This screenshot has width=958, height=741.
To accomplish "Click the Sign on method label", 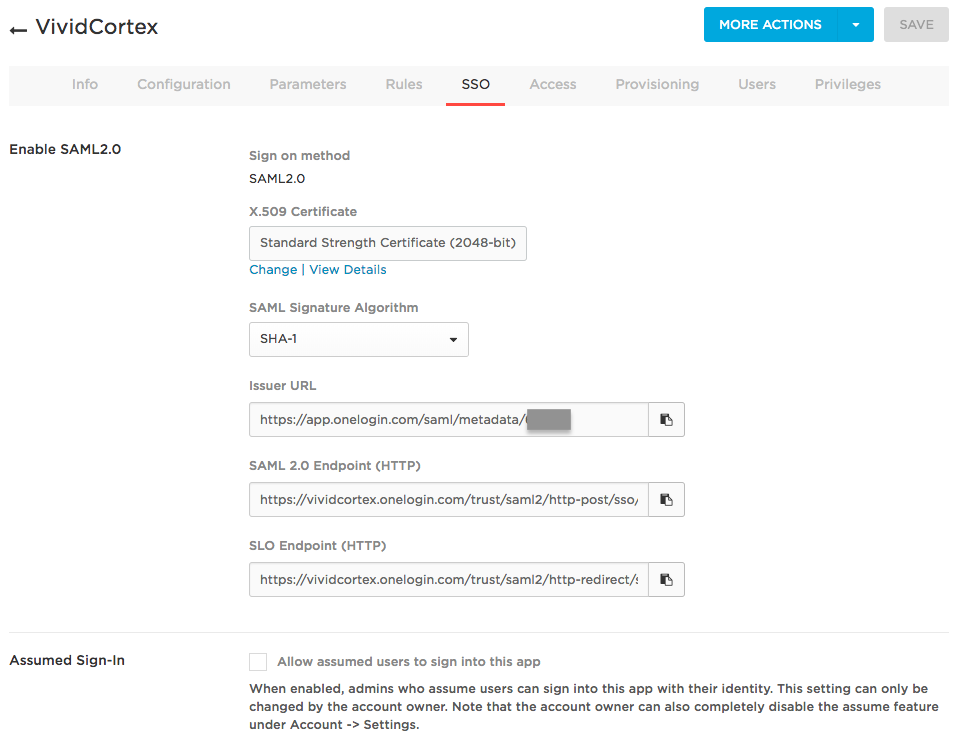I will pyautogui.click(x=299, y=156).
